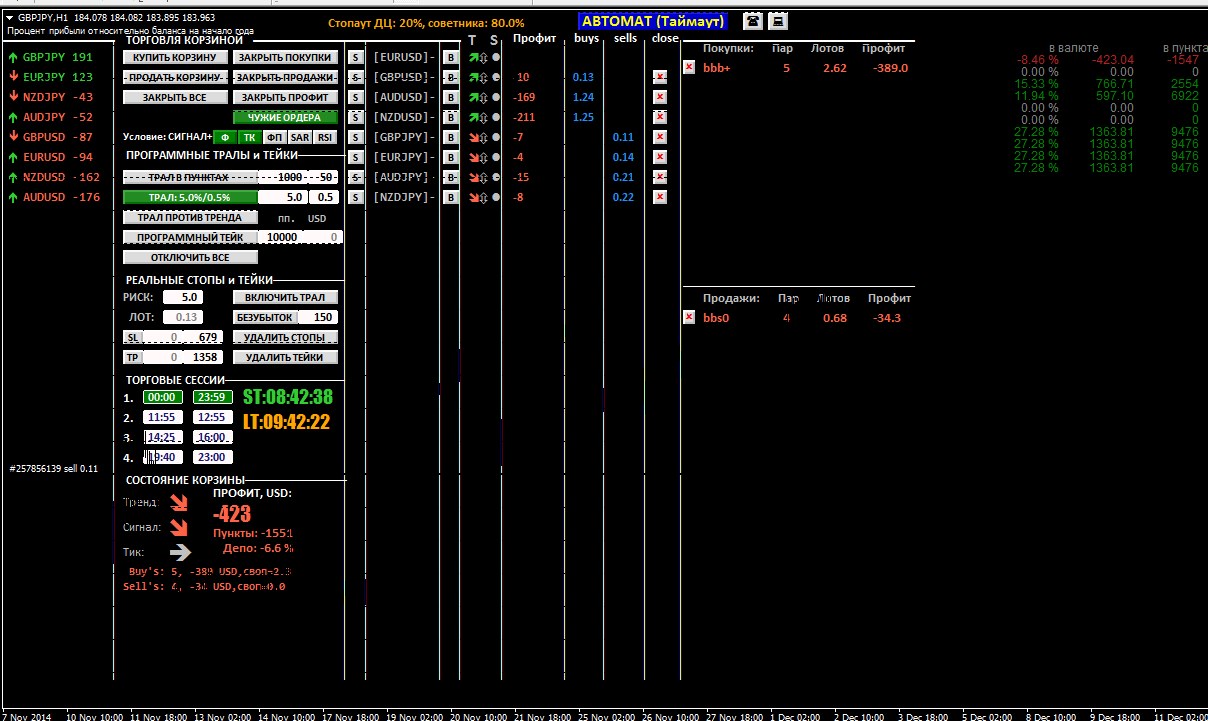Click the telephone icon next to АВТОМАТ

coord(752,22)
